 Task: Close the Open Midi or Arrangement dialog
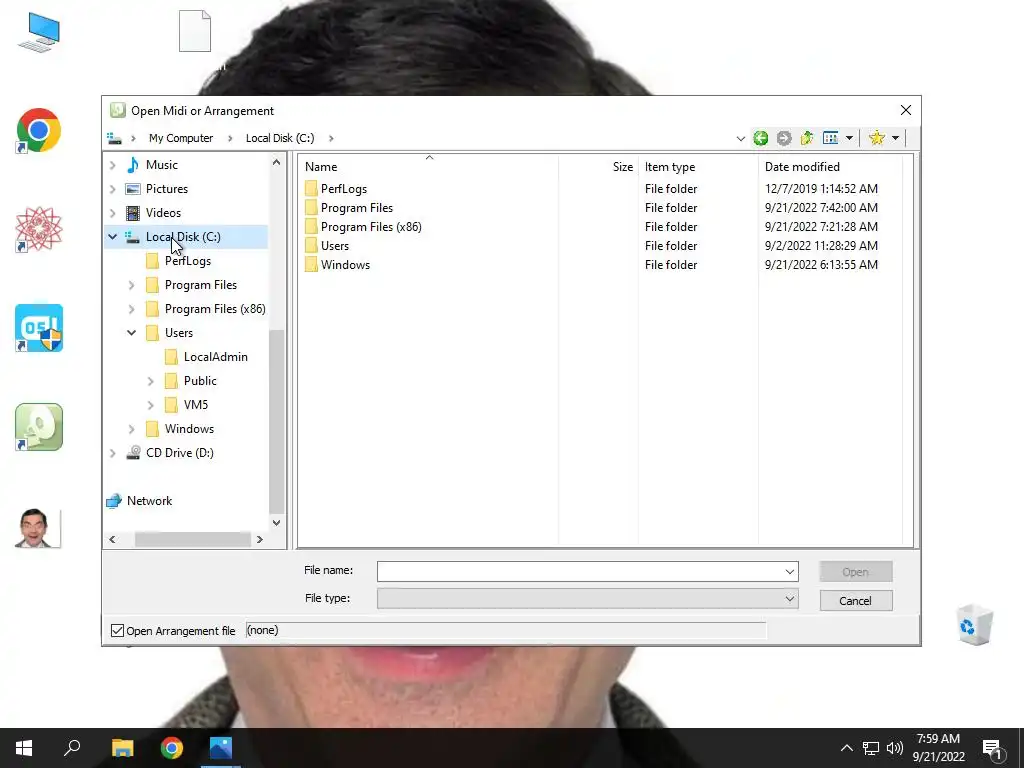point(906,110)
